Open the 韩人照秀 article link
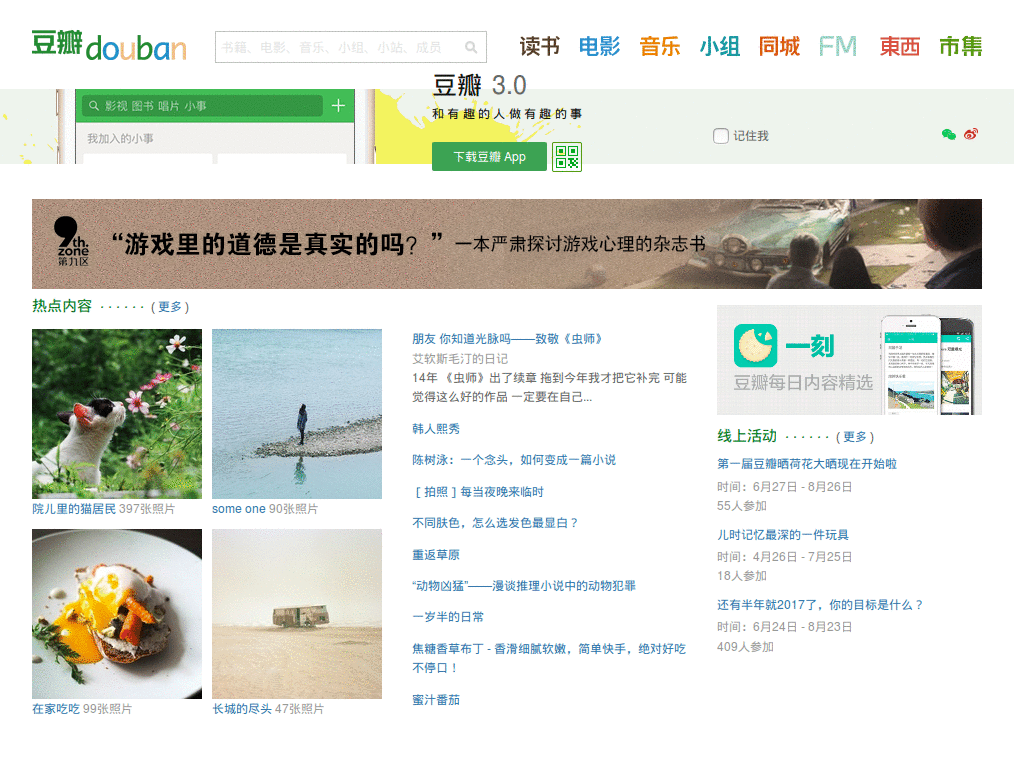 click(436, 429)
